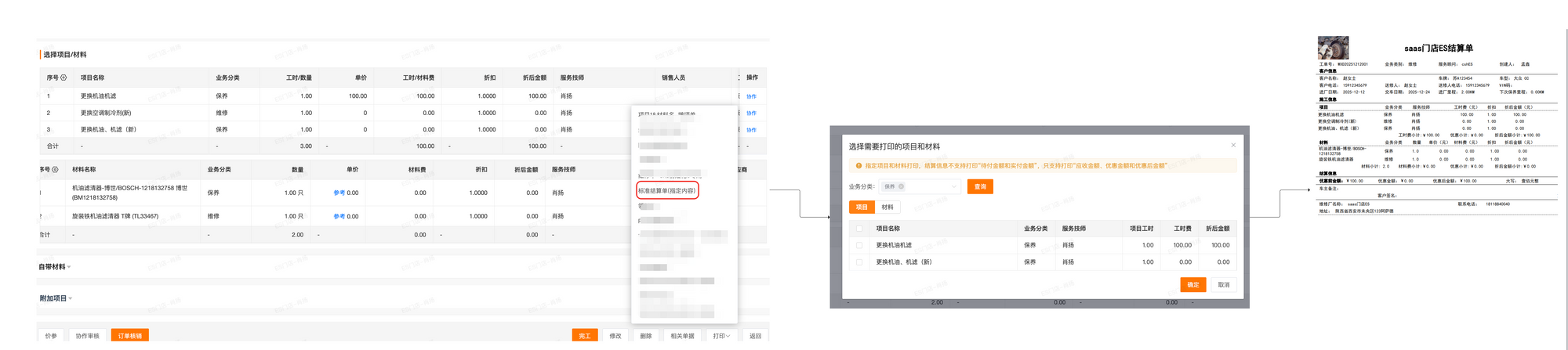Check the select-all checkbox in dialog header

pyautogui.click(x=859, y=229)
